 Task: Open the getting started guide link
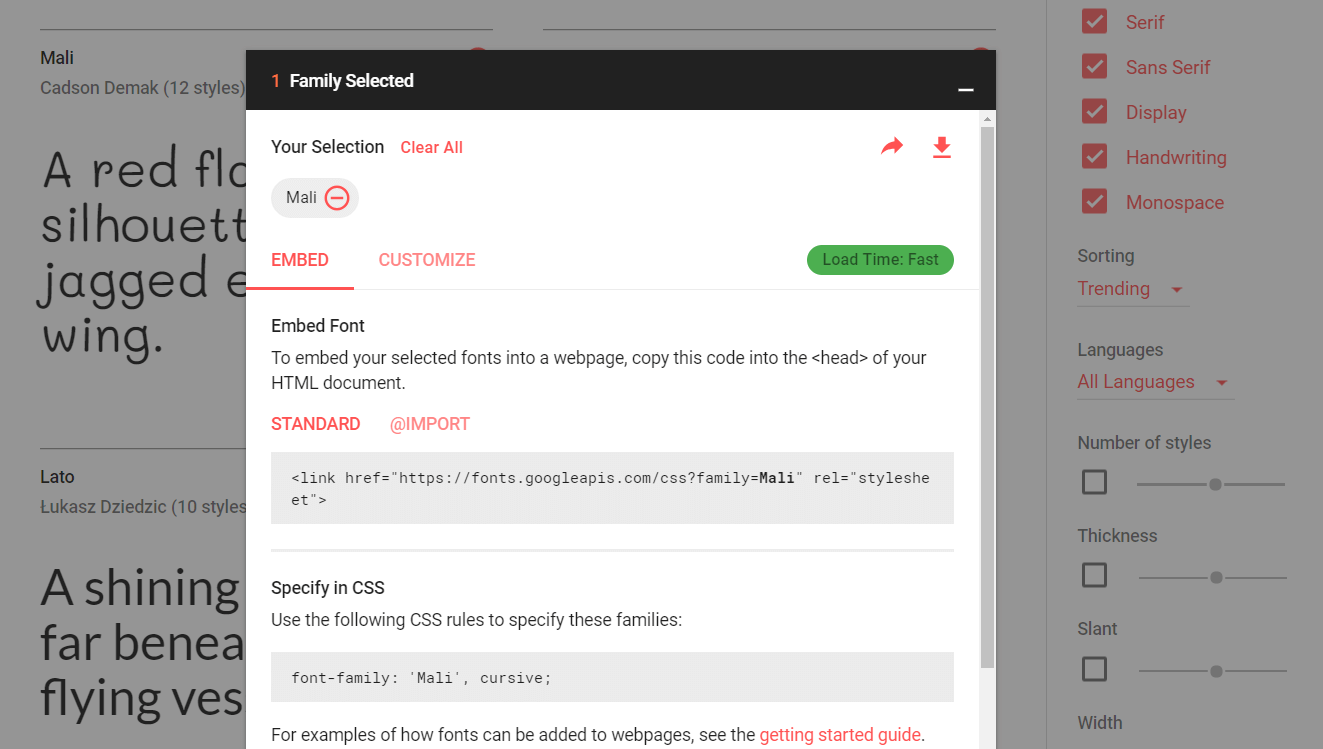[840, 735]
